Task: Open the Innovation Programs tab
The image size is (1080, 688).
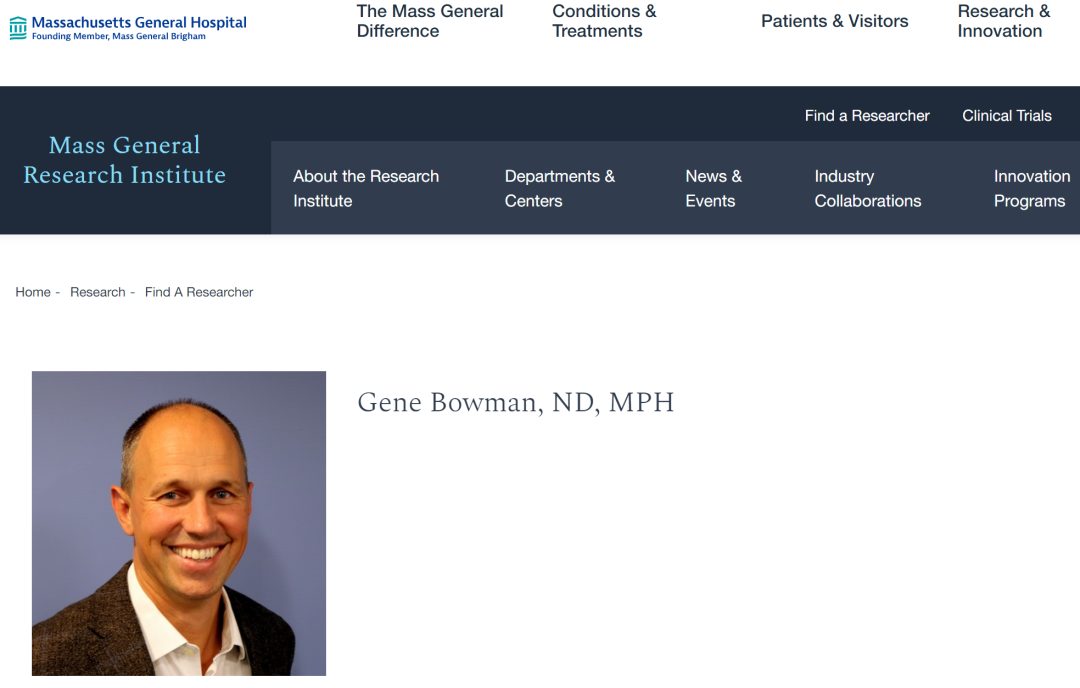Action: [1031, 188]
